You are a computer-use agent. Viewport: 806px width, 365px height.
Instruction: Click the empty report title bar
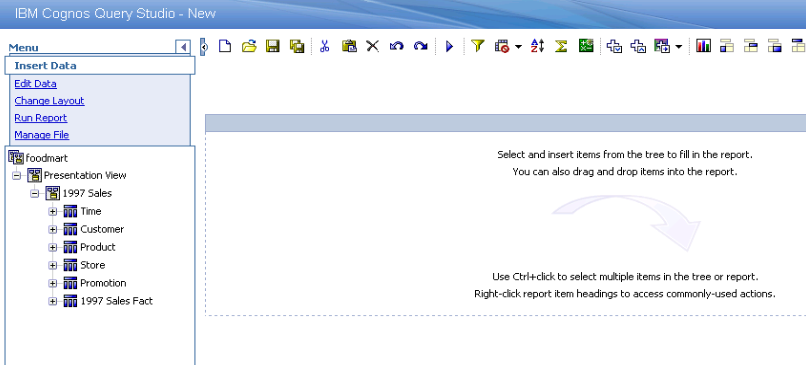coord(505,123)
